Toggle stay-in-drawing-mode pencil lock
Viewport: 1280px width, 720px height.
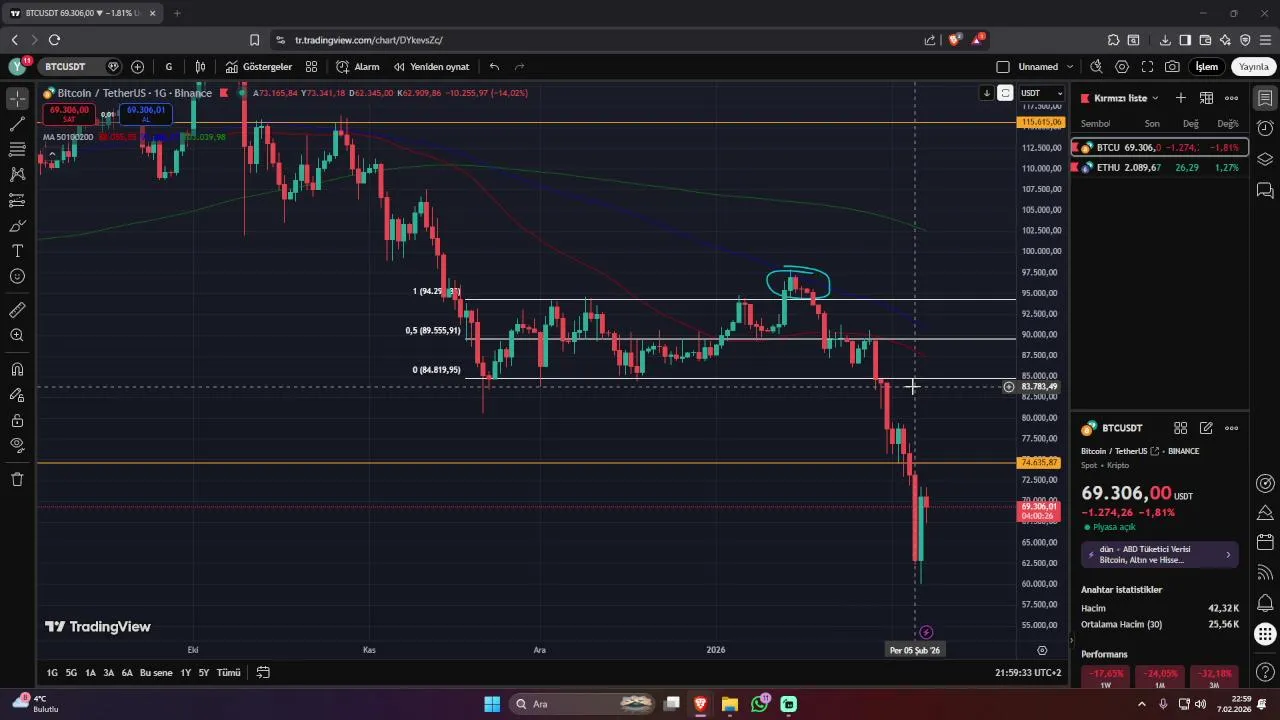pos(17,395)
